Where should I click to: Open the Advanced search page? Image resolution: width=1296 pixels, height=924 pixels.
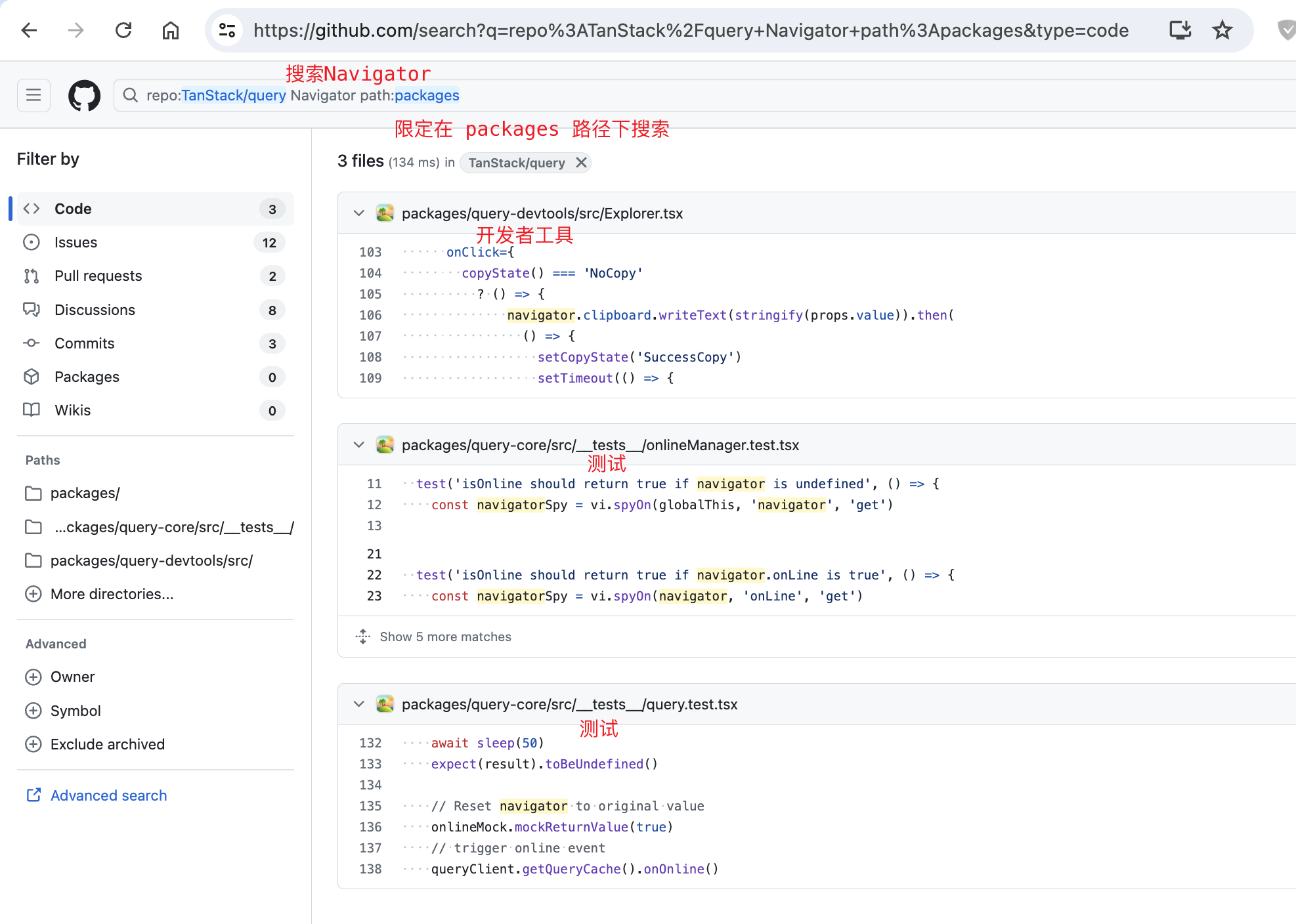(108, 795)
